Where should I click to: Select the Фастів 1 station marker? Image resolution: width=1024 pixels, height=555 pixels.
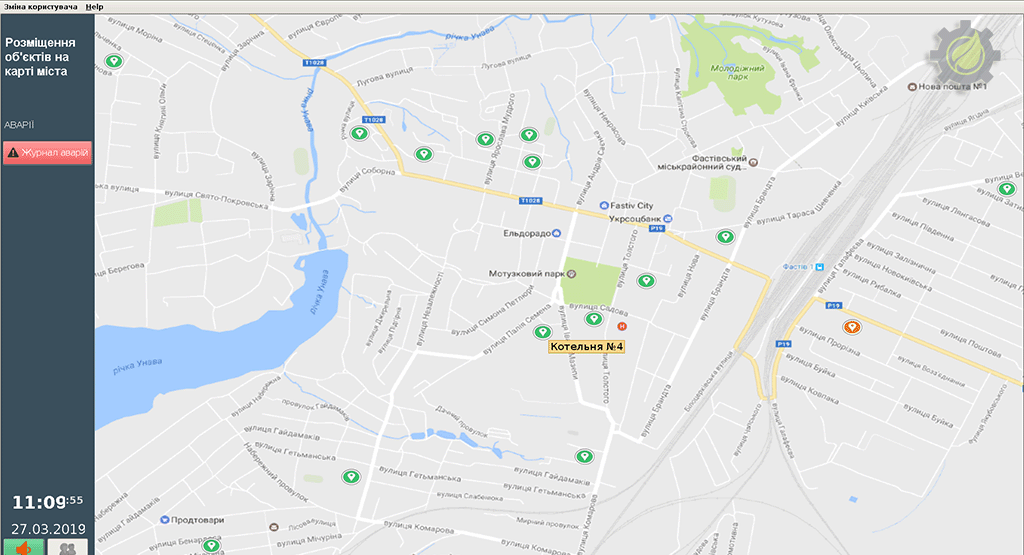(820, 267)
